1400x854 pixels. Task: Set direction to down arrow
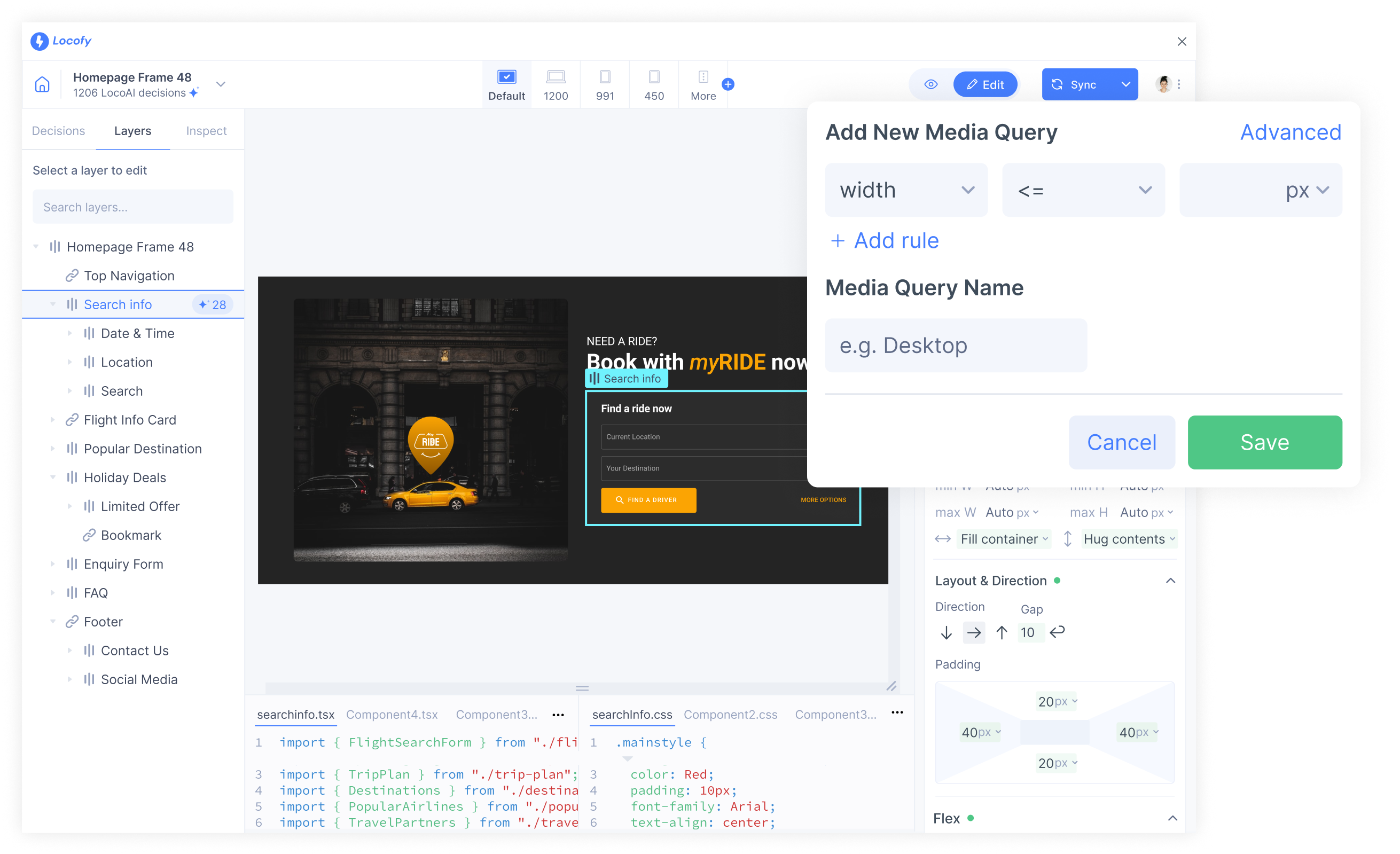pos(946,632)
